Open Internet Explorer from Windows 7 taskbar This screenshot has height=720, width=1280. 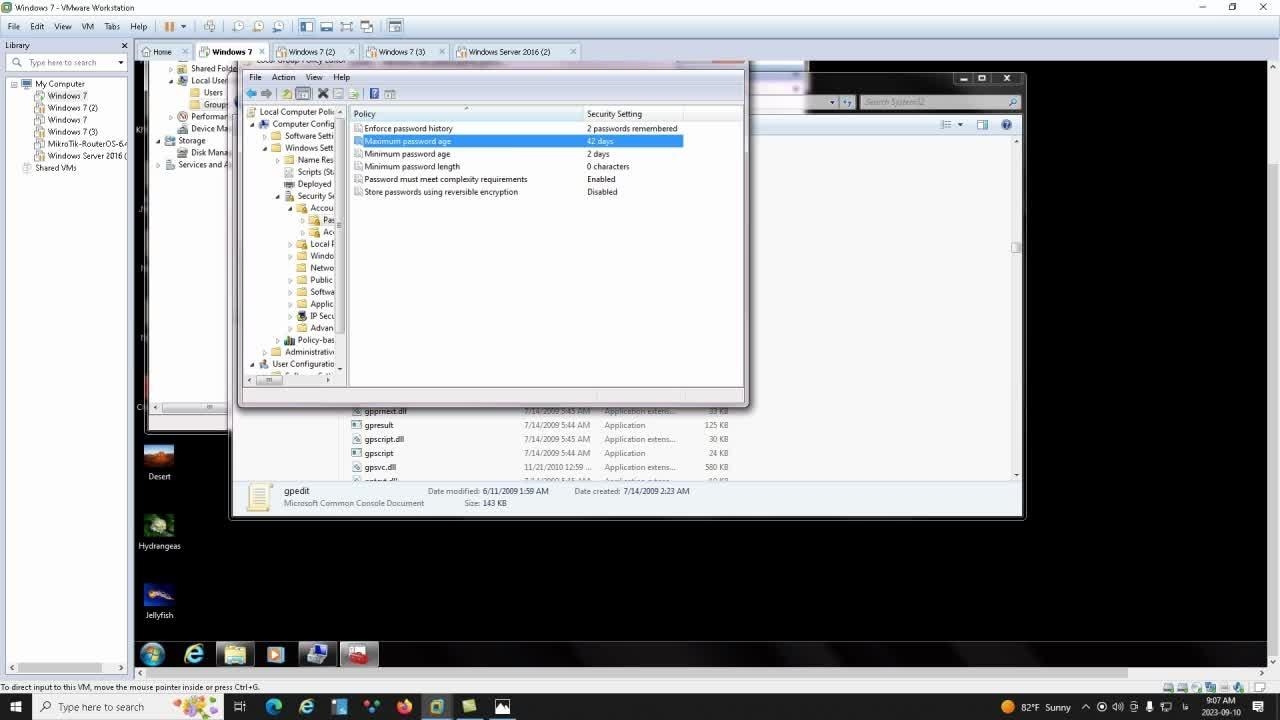pos(194,654)
